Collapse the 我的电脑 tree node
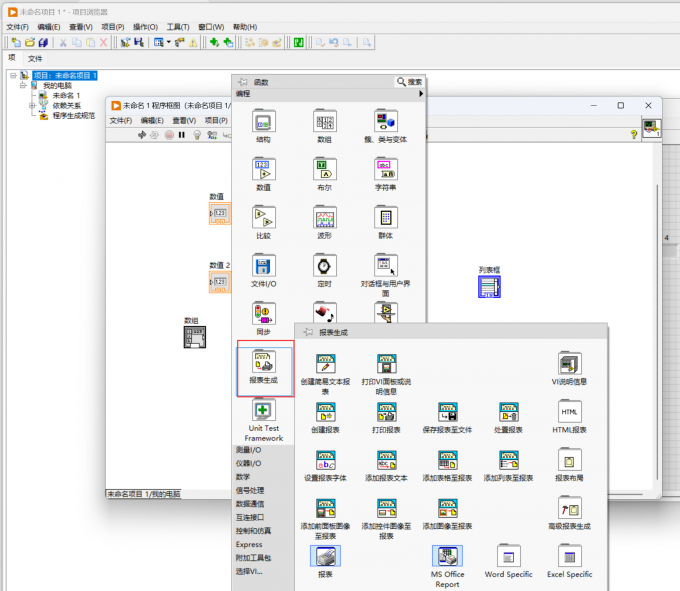 [x=23, y=85]
